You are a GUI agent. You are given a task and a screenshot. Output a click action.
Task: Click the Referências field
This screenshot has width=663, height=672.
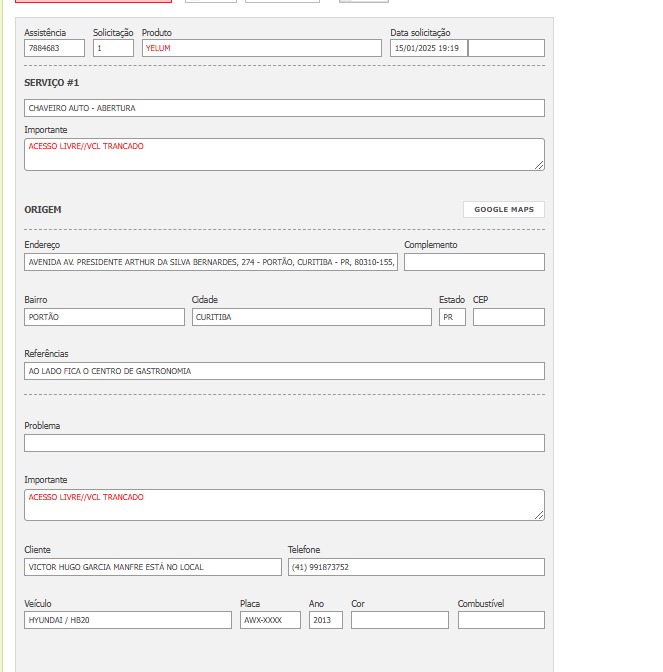click(x=284, y=371)
